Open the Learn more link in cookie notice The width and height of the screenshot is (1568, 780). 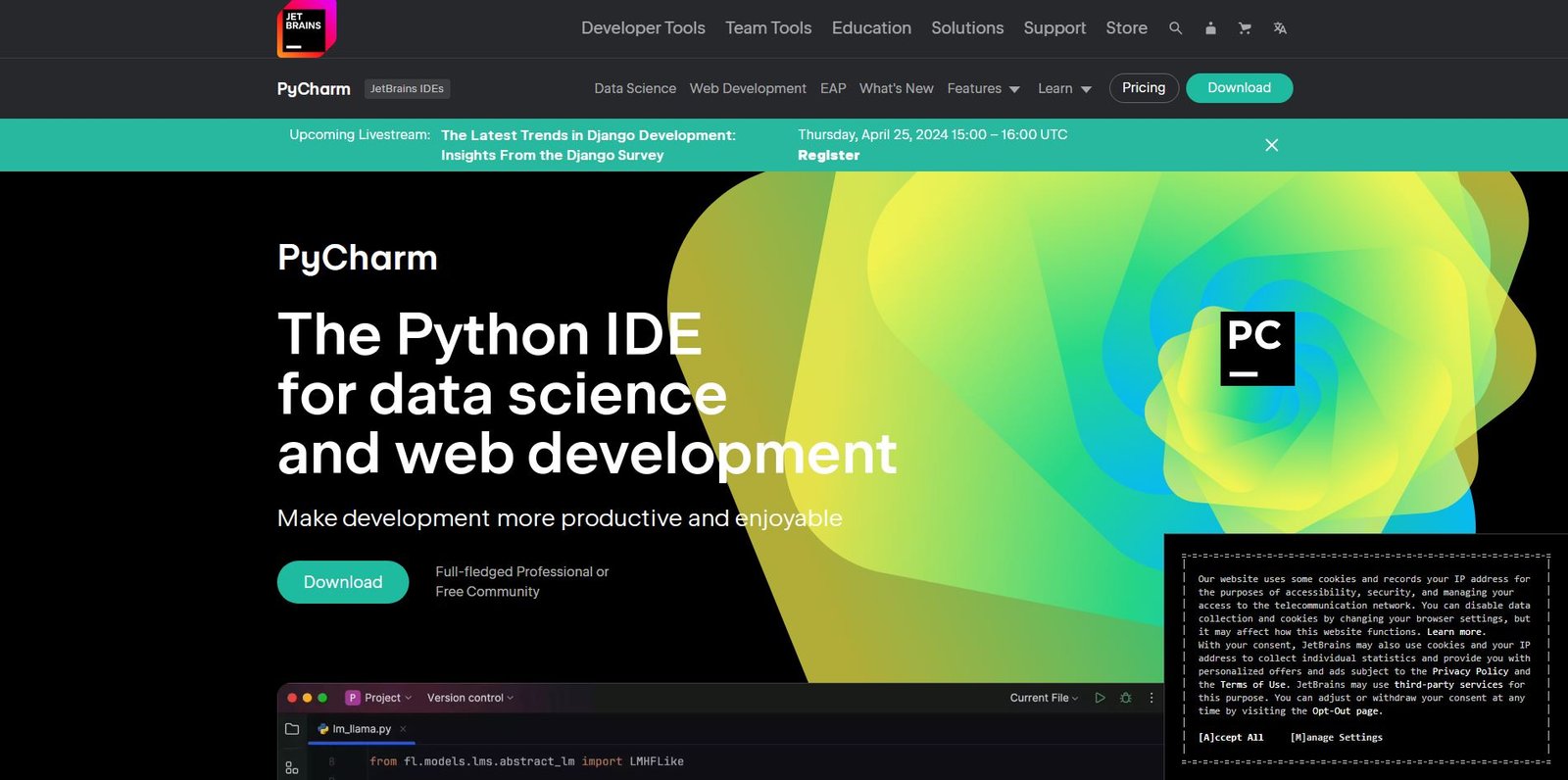click(x=1455, y=632)
